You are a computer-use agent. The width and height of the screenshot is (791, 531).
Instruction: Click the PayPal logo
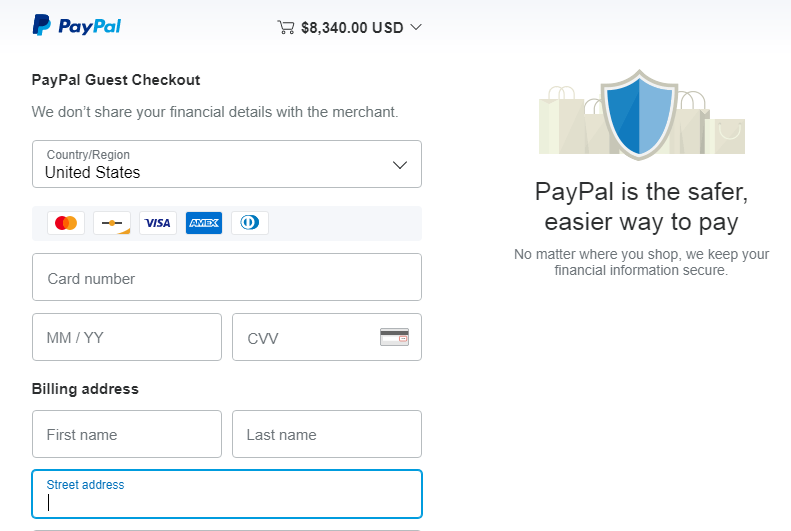coord(77,25)
